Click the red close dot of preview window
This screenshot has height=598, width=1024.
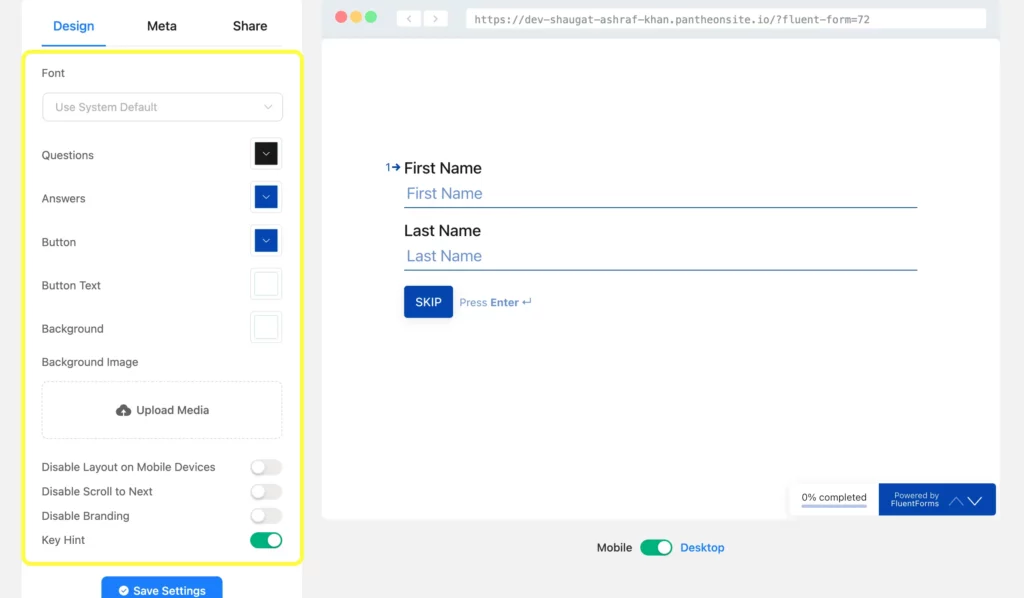pyautogui.click(x=341, y=17)
